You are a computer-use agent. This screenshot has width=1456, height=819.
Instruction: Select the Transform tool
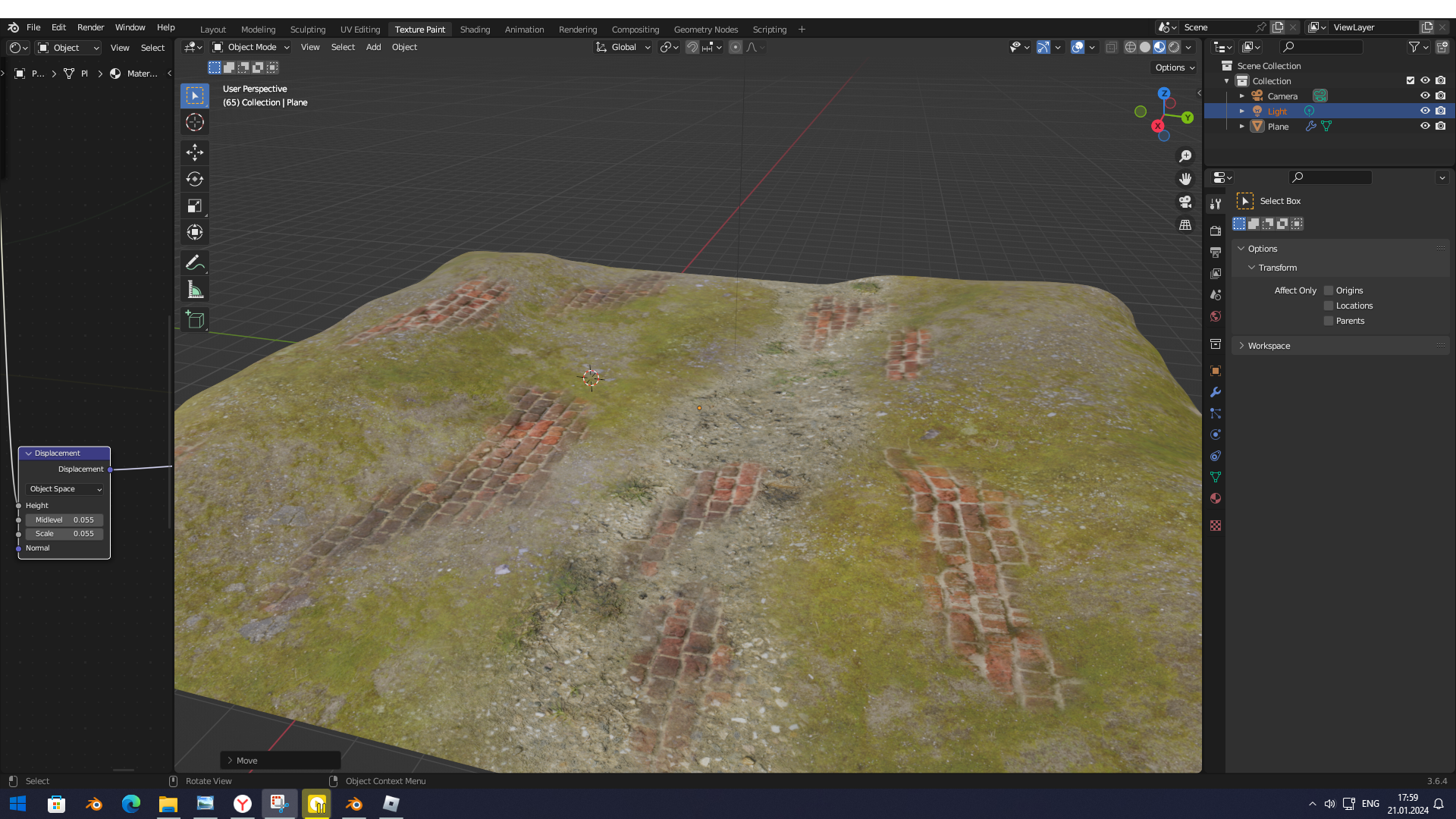pos(195,232)
